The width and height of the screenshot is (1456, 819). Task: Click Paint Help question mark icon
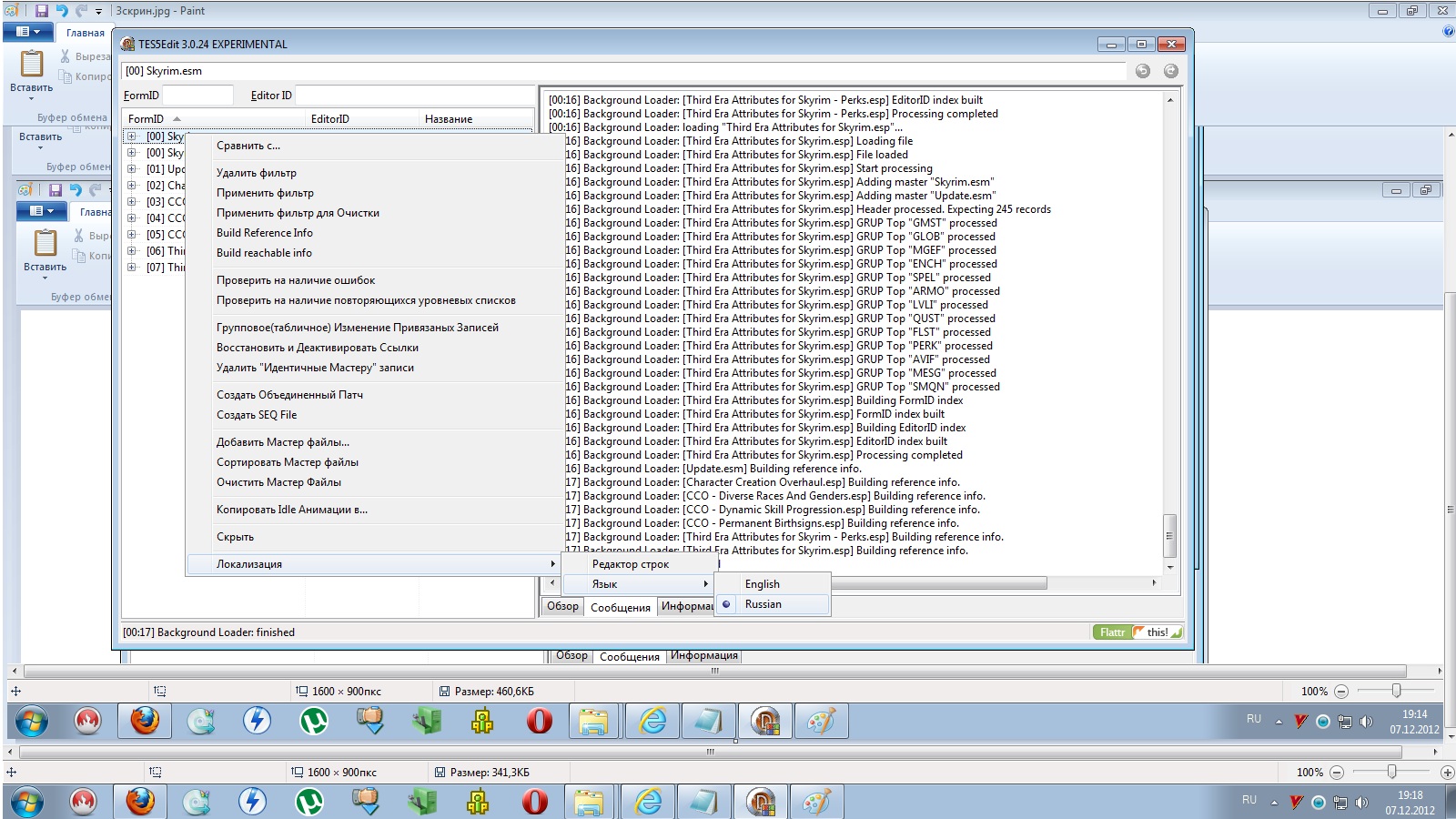pyautogui.click(x=1449, y=32)
